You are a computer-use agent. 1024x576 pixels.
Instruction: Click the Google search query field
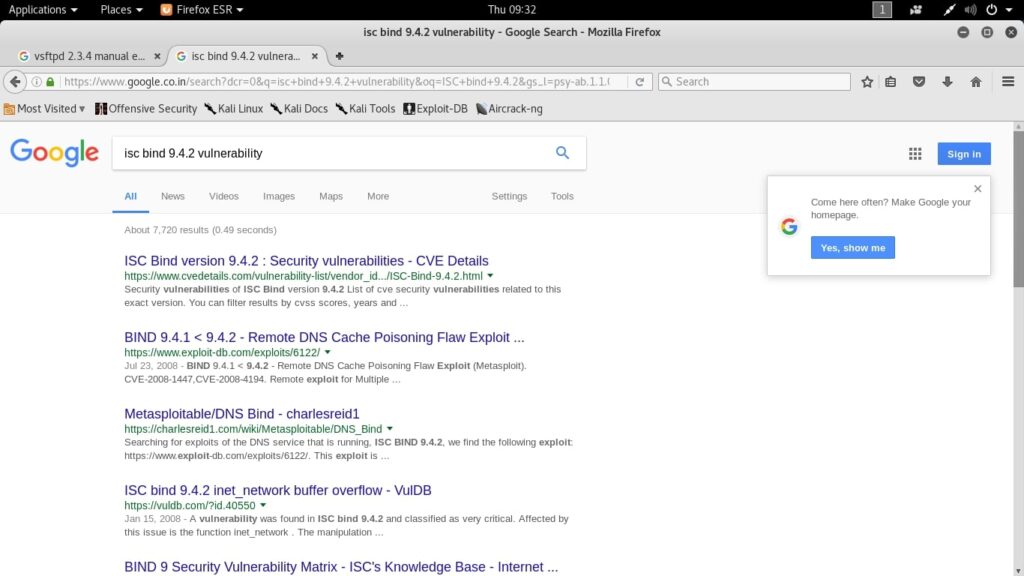click(x=333, y=153)
